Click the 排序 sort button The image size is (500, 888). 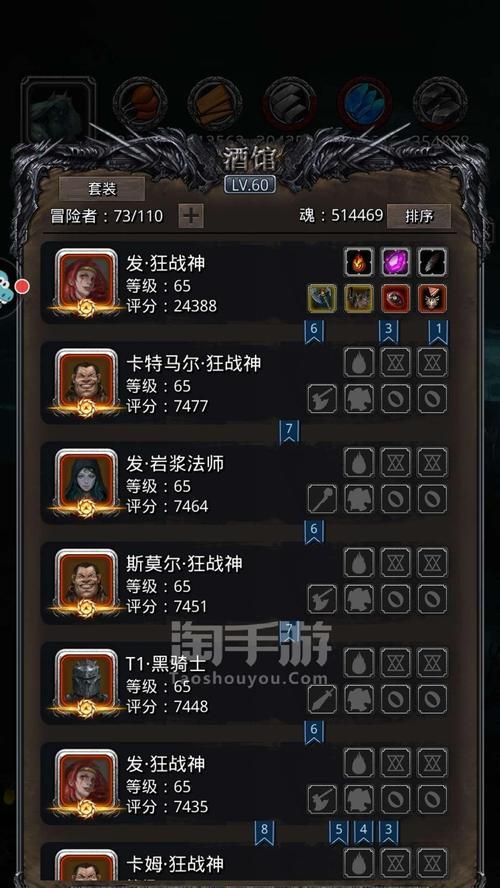point(418,216)
